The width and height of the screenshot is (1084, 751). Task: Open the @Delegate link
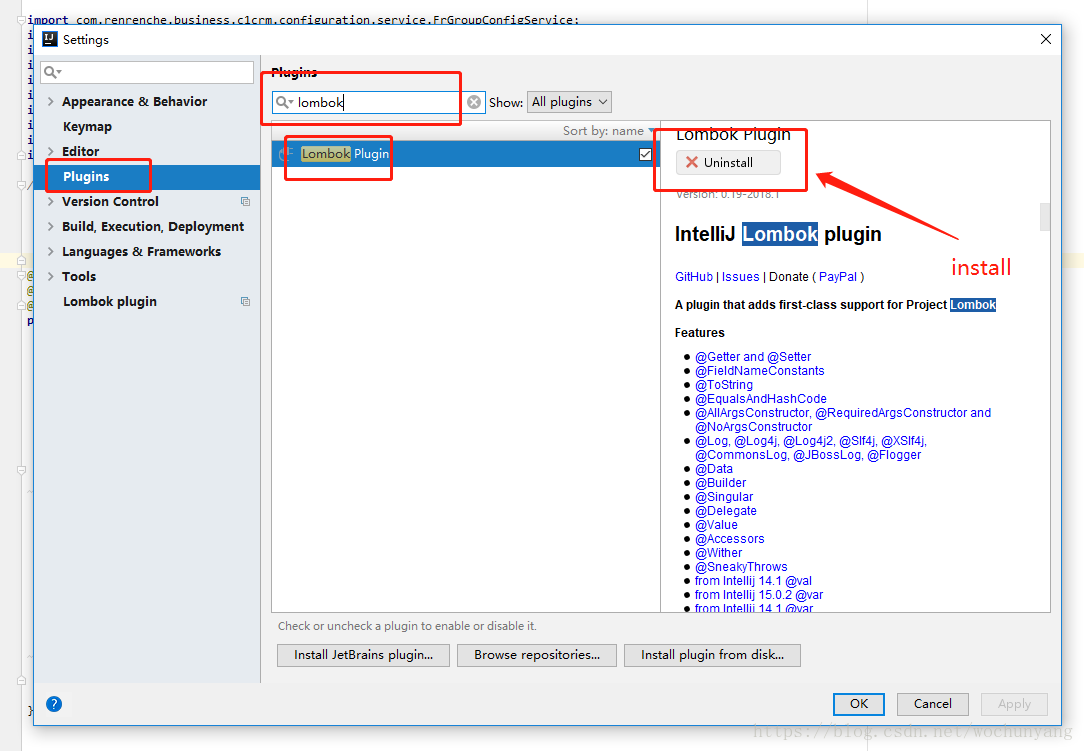click(725, 511)
